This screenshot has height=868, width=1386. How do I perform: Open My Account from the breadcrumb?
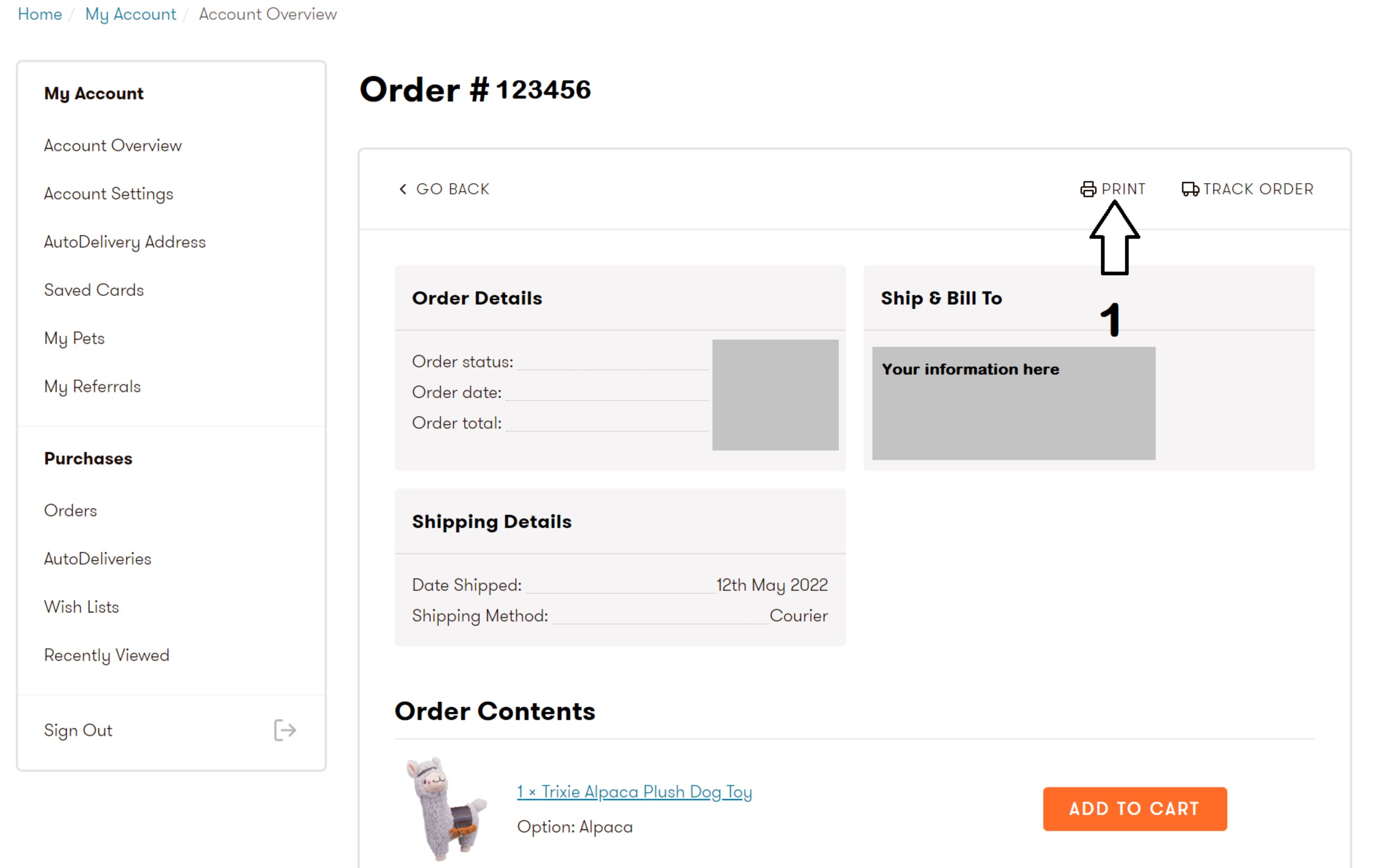pyautogui.click(x=130, y=14)
